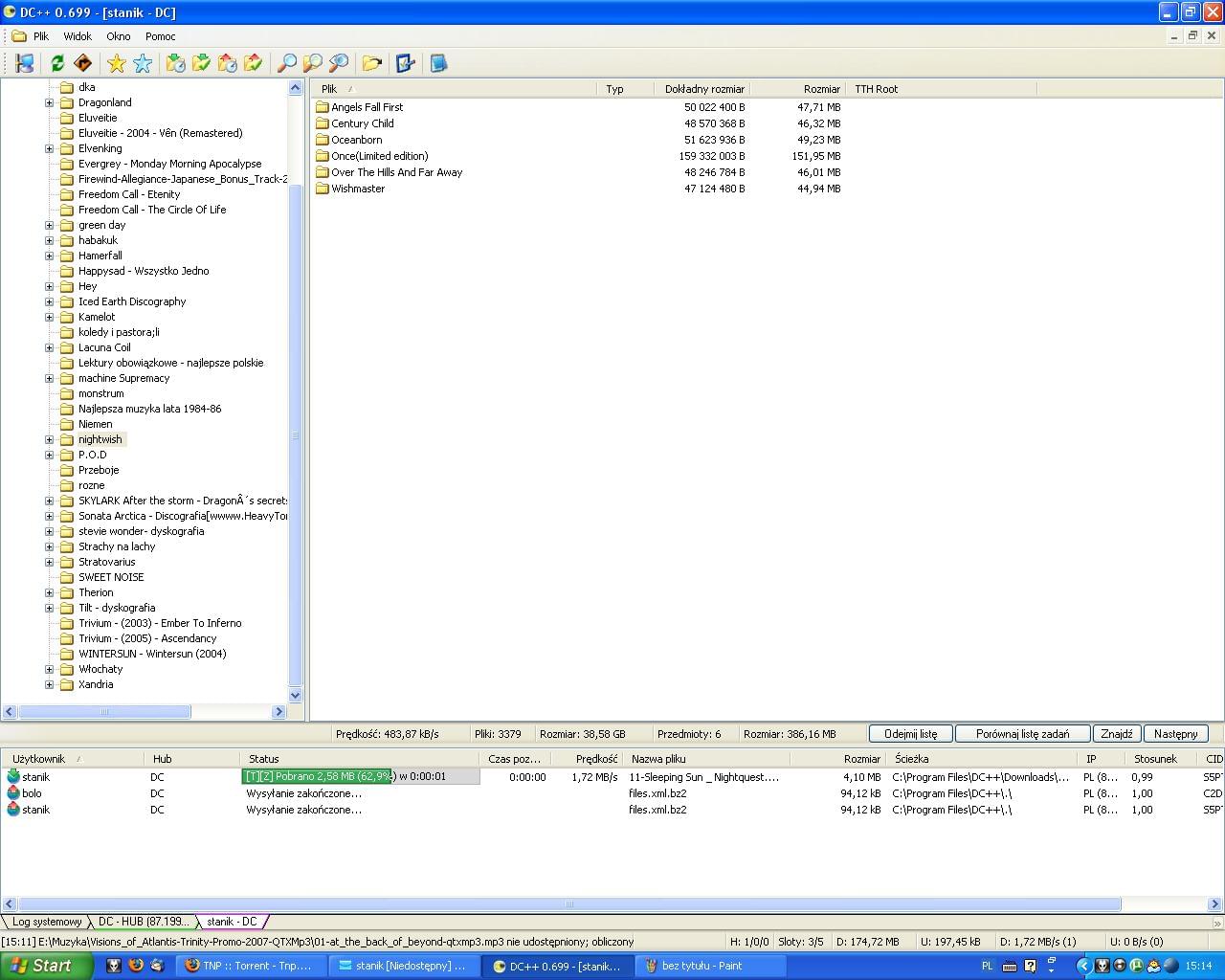This screenshot has width=1225, height=980.
Task: Select the Angels Fall First folder
Action: [367, 107]
